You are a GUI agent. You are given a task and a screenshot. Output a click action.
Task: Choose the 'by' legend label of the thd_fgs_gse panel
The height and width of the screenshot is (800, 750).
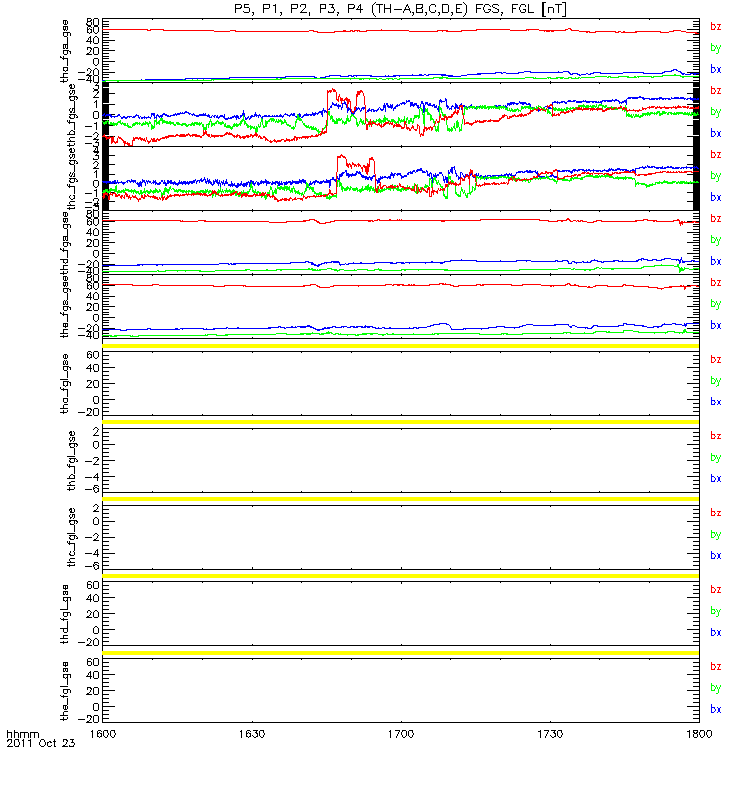click(716, 240)
